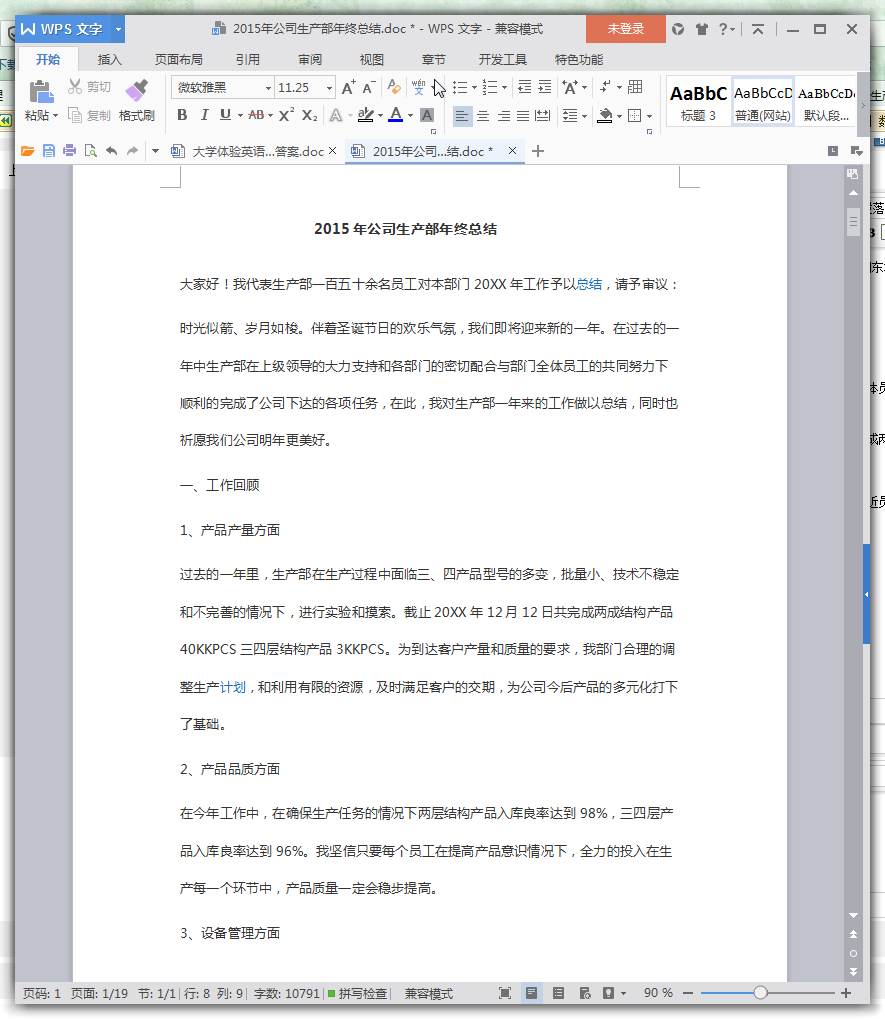Apply strikethrough to text
Screen dimensions: 885x1019
pyautogui.click(x=257, y=115)
